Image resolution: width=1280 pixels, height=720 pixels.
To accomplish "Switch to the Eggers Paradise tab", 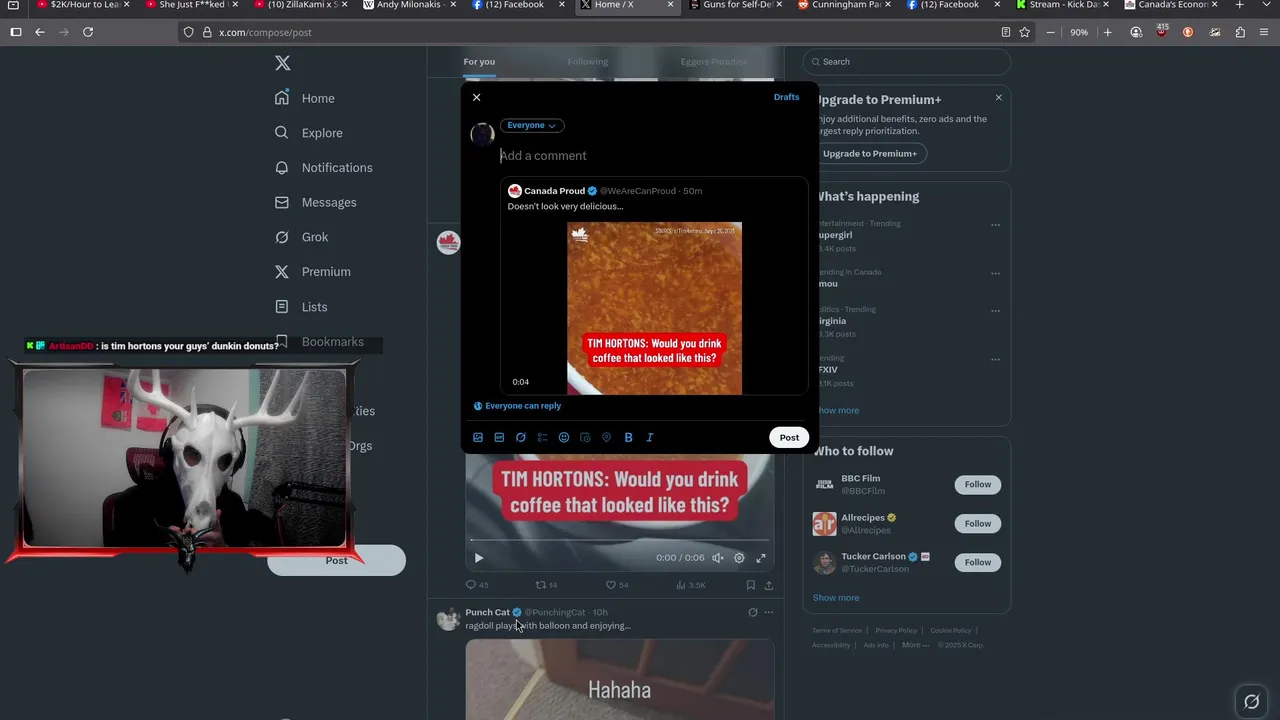I will point(714,62).
